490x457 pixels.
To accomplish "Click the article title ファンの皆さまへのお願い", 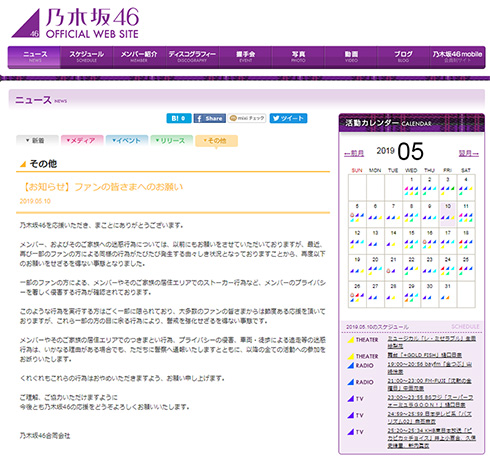I will tap(102, 187).
